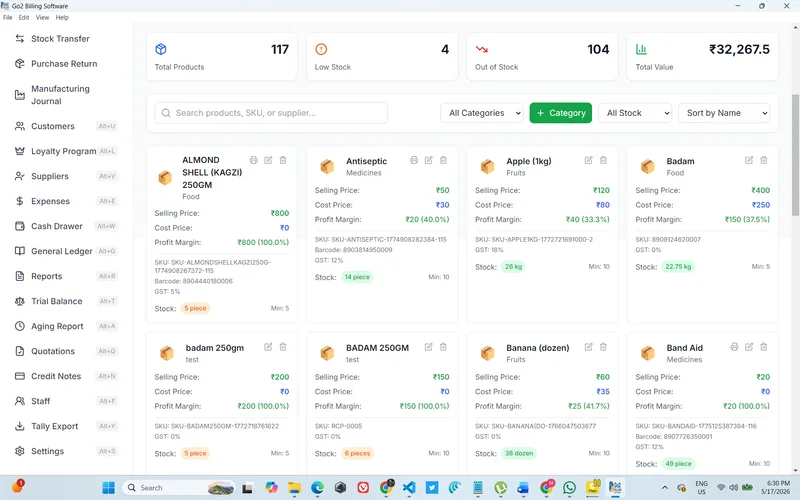800x500 pixels.
Task: Delete the Antiseptic product
Action: (443, 160)
